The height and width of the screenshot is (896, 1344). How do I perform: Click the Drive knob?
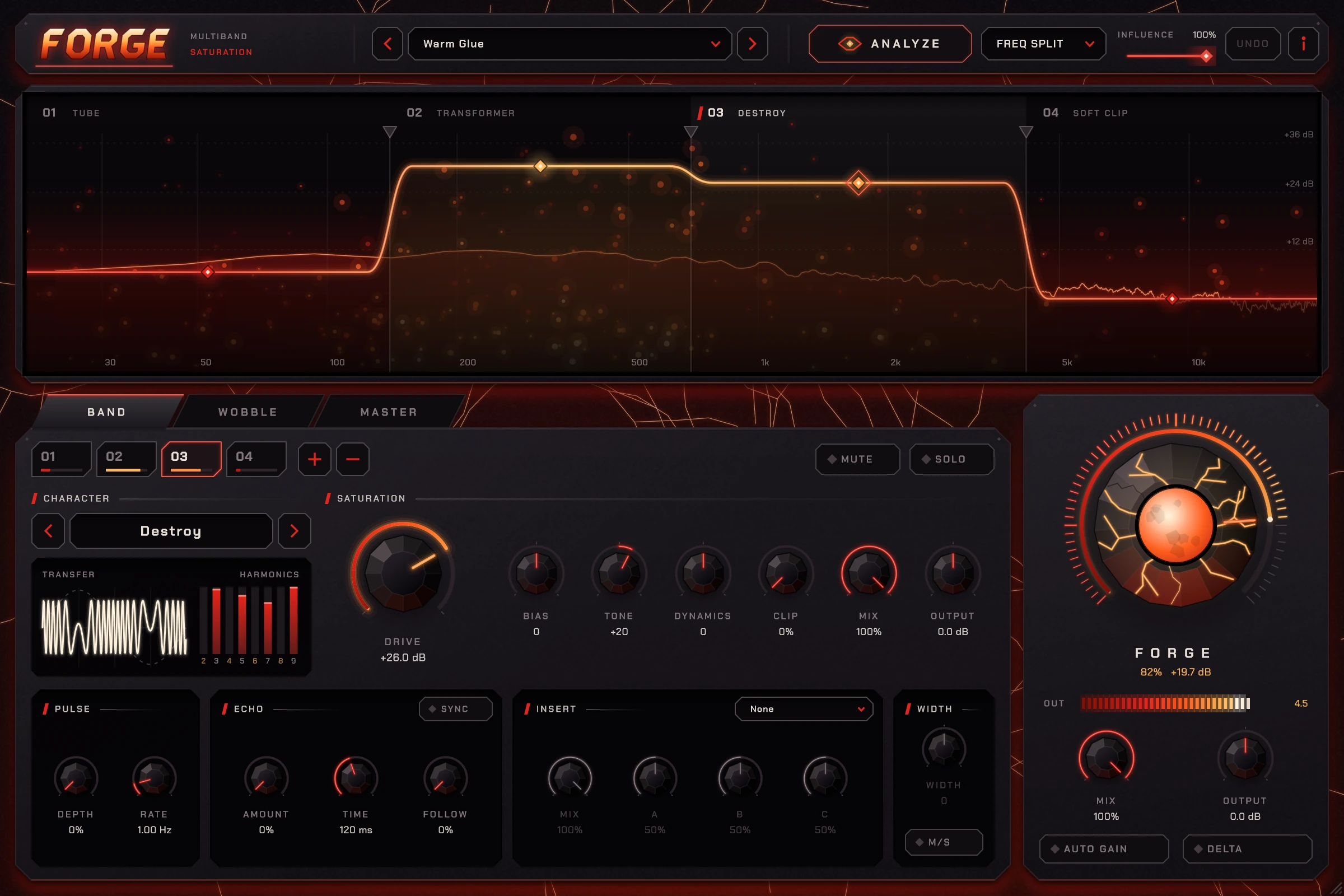tap(403, 572)
